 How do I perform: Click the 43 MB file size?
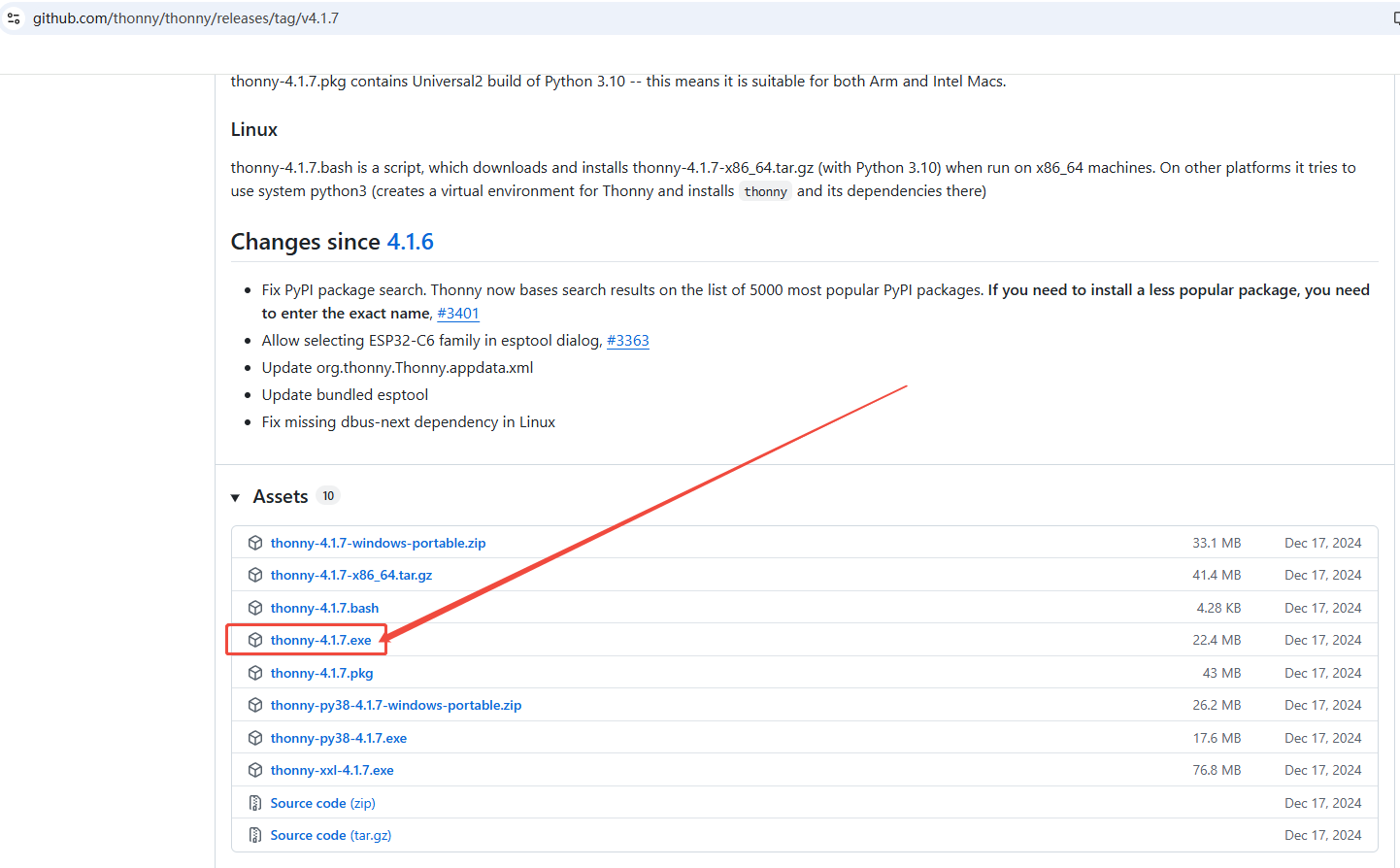pos(1221,673)
